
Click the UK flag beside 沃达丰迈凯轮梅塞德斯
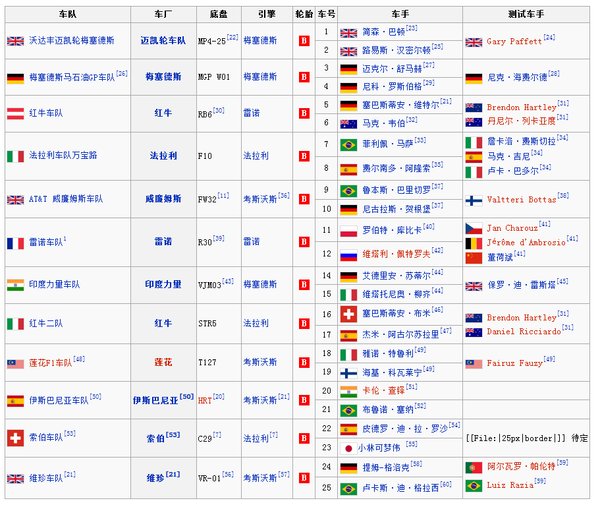(x=15, y=41)
